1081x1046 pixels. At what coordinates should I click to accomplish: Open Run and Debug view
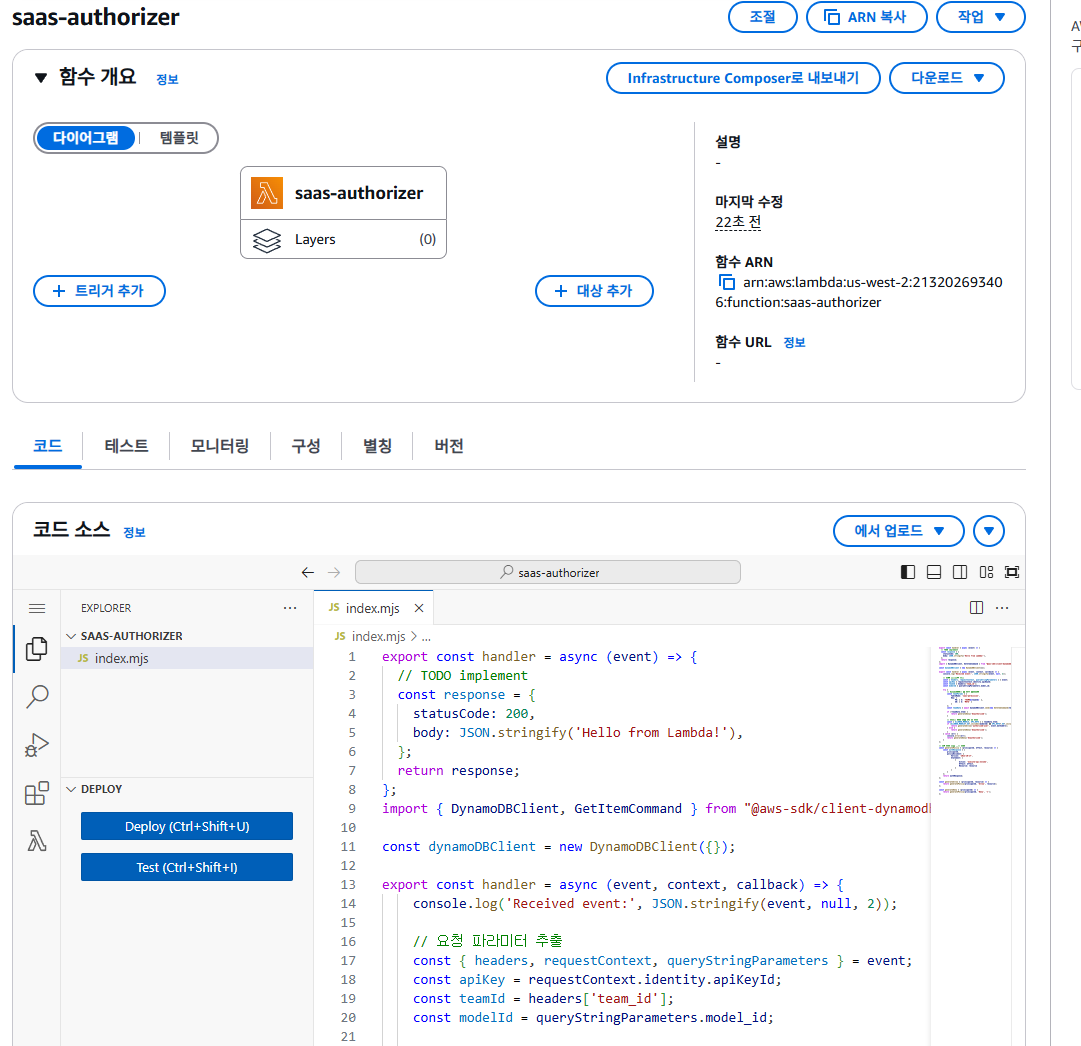pos(37,745)
